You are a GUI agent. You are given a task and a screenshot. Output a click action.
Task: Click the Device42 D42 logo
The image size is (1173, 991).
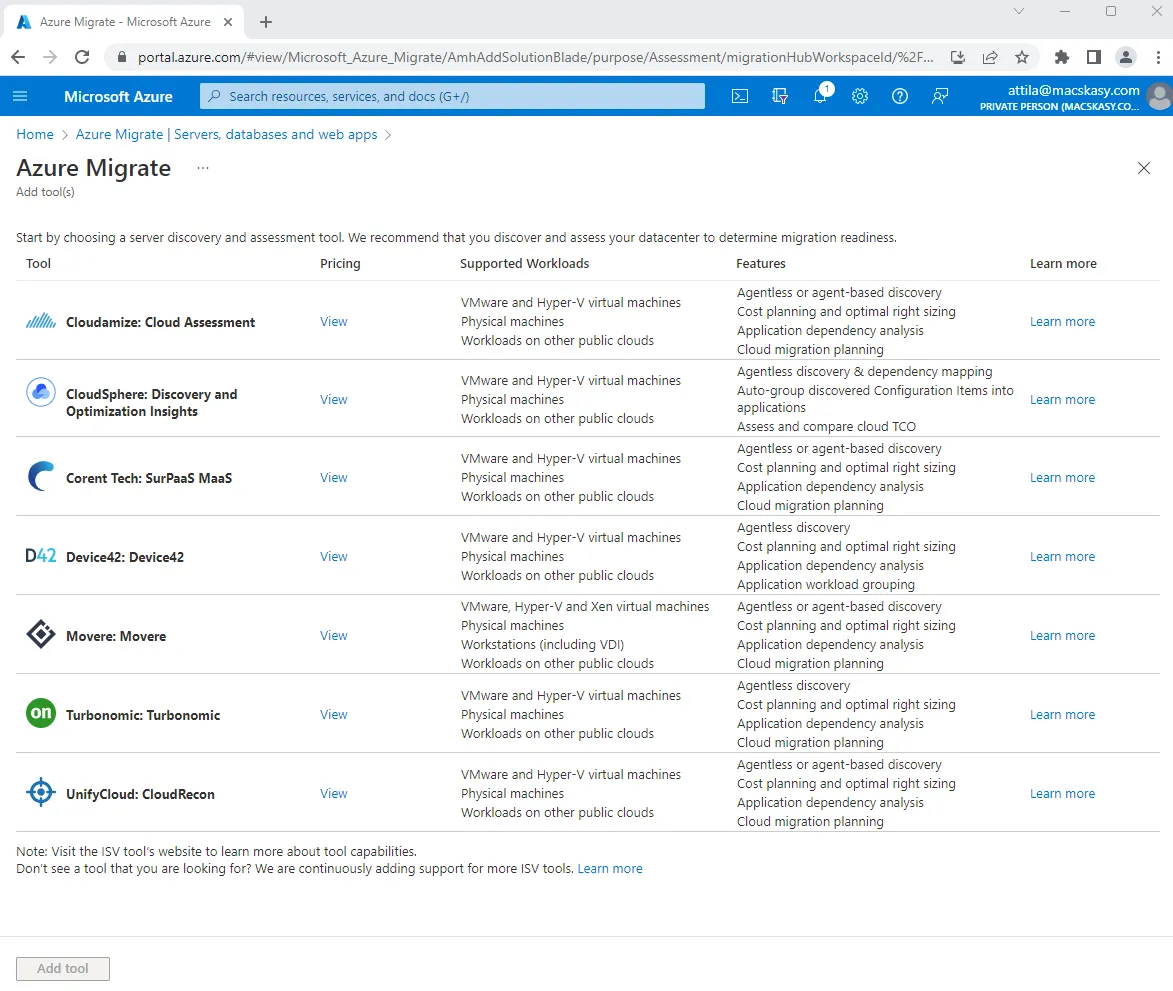pyautogui.click(x=41, y=556)
